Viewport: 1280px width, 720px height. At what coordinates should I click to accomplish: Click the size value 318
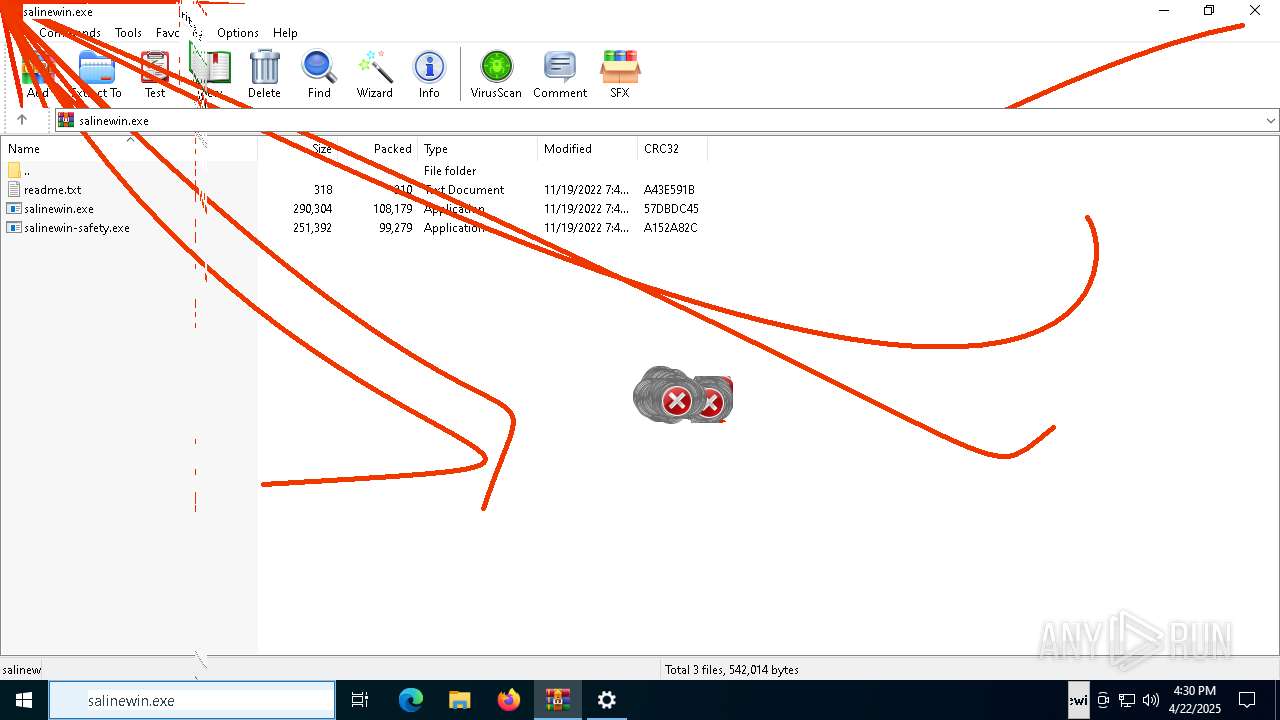pyautogui.click(x=323, y=190)
